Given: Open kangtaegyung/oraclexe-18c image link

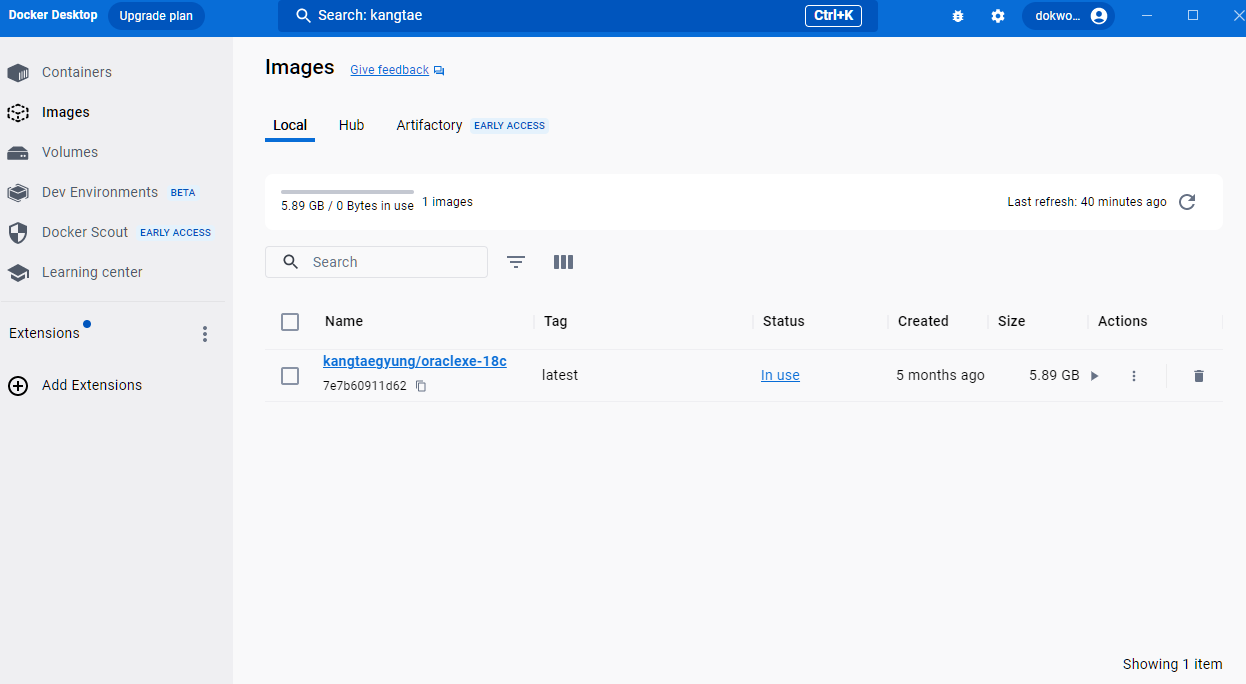Looking at the screenshot, I should click(x=415, y=361).
